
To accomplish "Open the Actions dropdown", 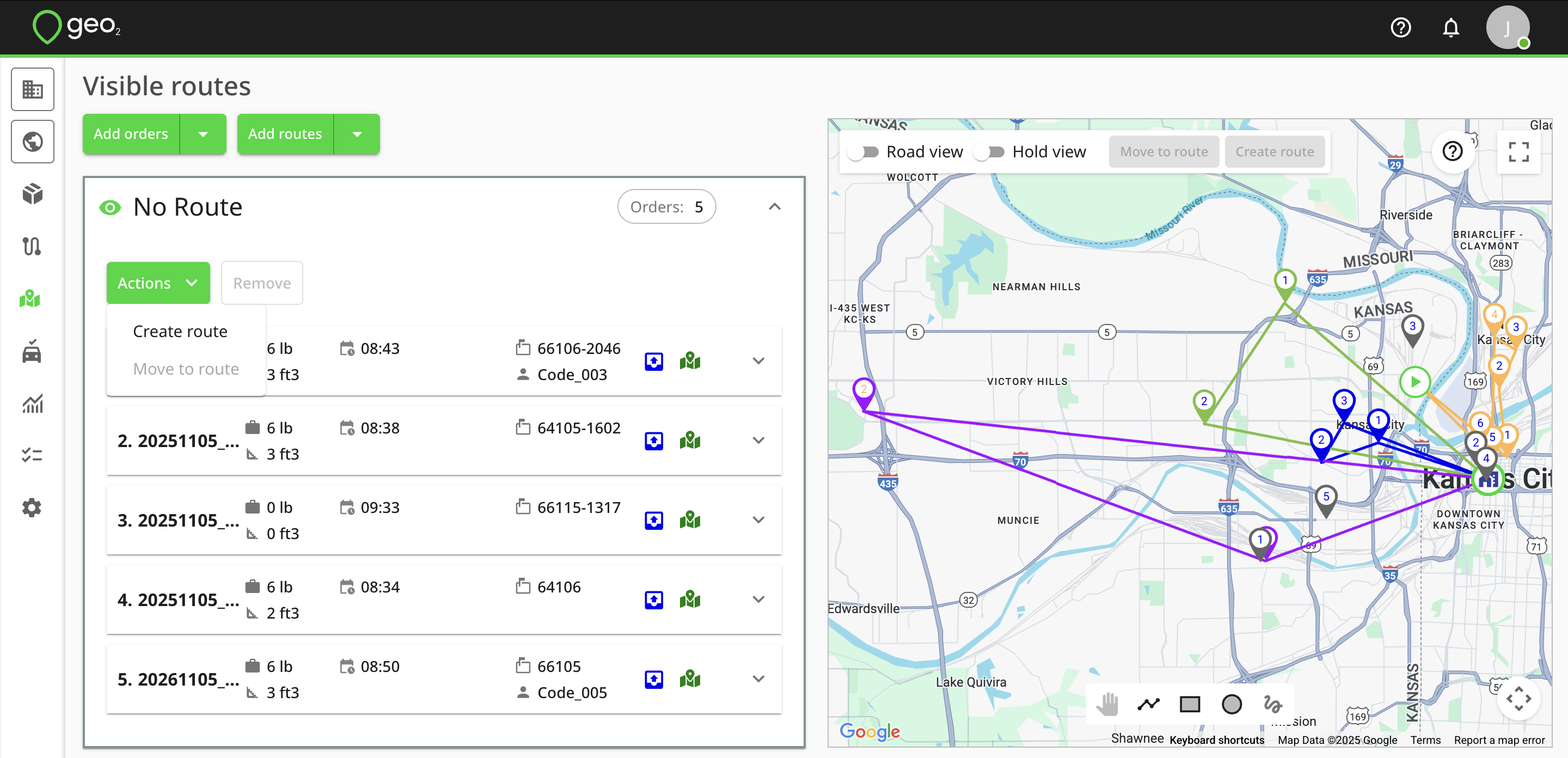I will [158, 283].
